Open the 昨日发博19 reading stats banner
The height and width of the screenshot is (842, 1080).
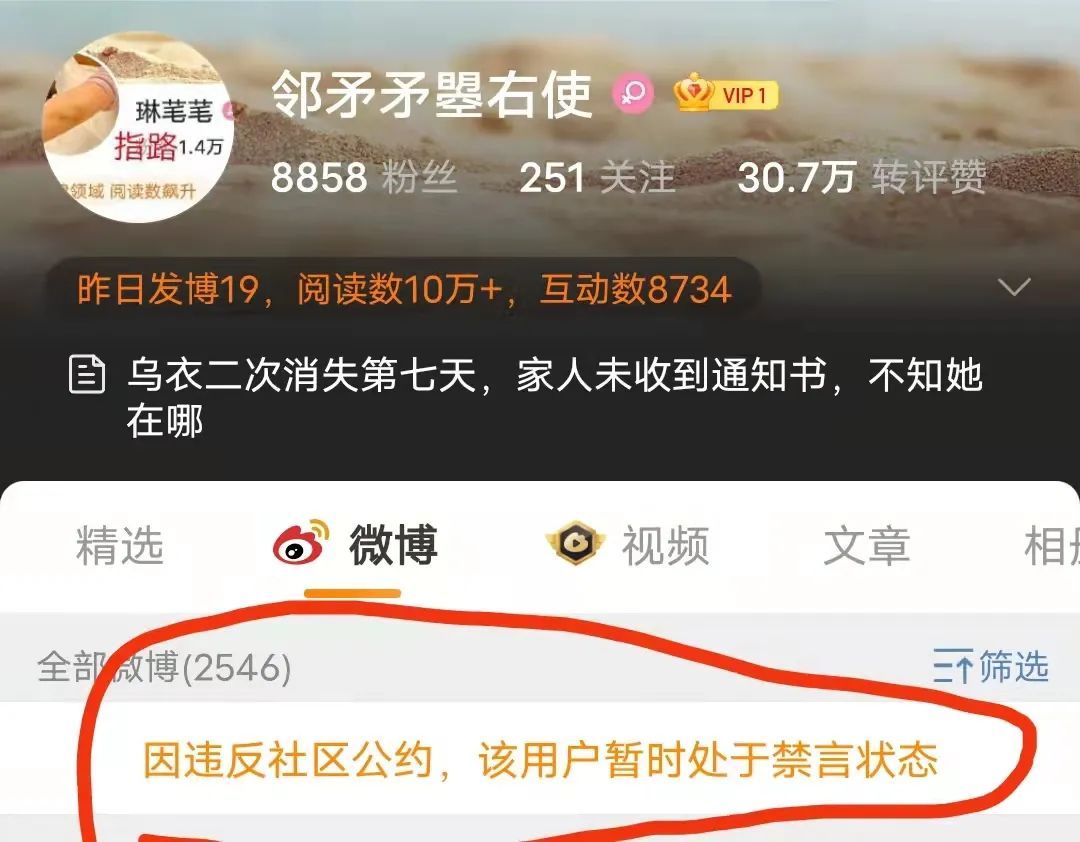(x=404, y=289)
